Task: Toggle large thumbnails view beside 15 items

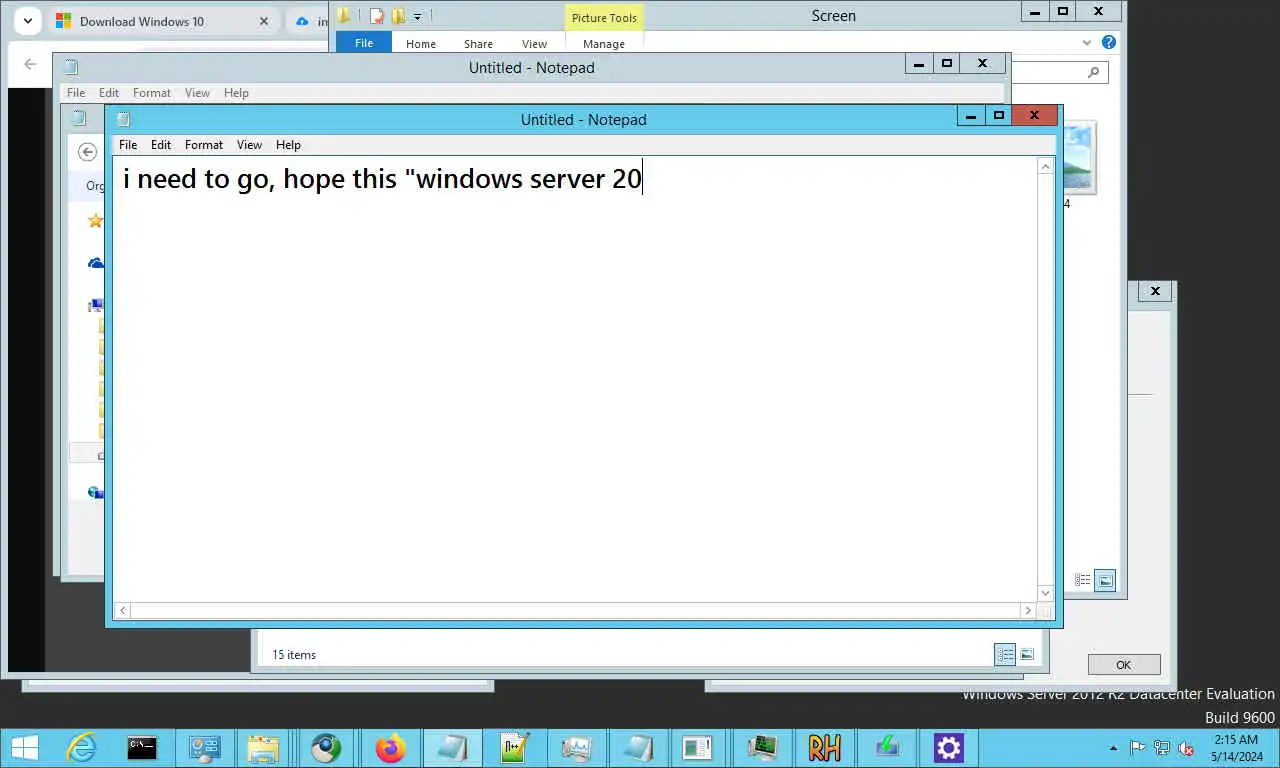Action: [x=1027, y=654]
